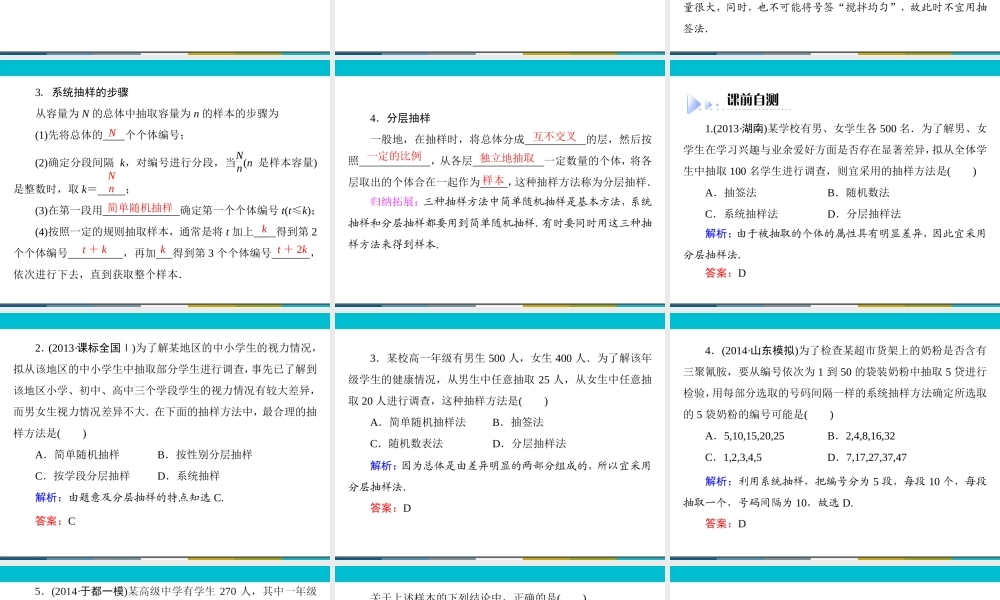This screenshot has height=600, width=1000.
Task: Click the heading 4. 分层抽样
Action: tap(400, 118)
